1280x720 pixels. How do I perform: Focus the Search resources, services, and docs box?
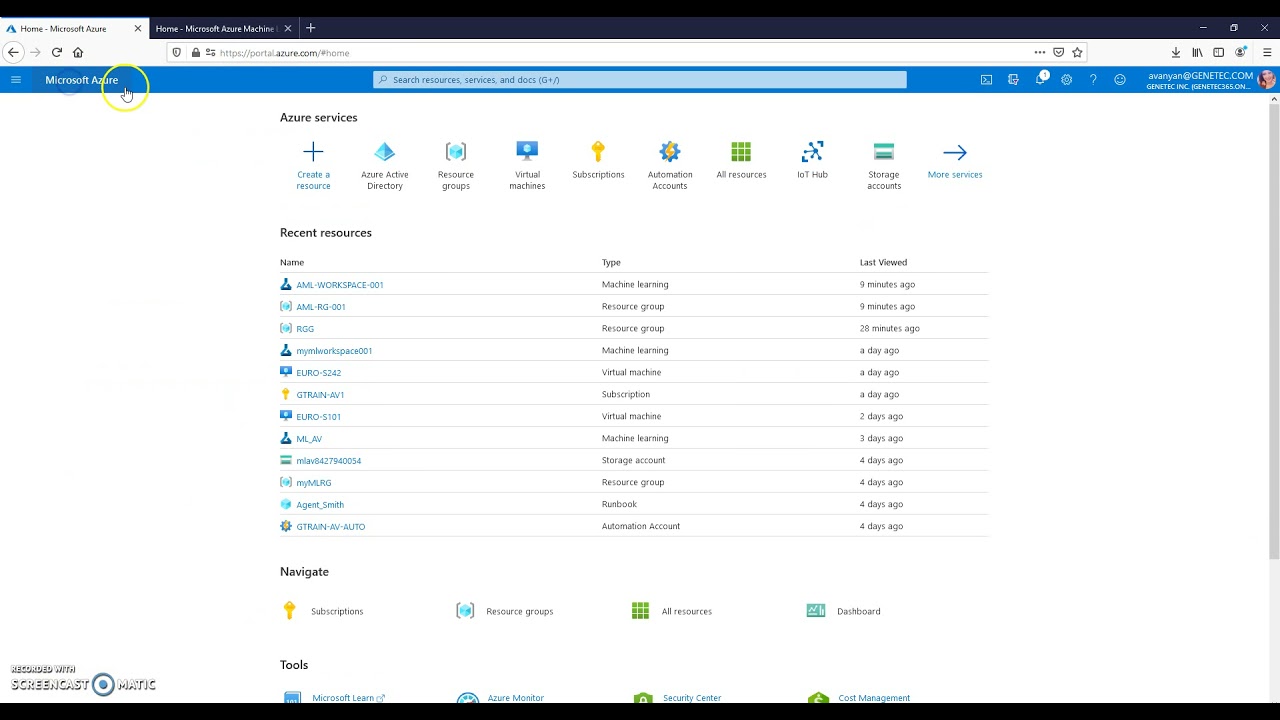tap(640, 80)
